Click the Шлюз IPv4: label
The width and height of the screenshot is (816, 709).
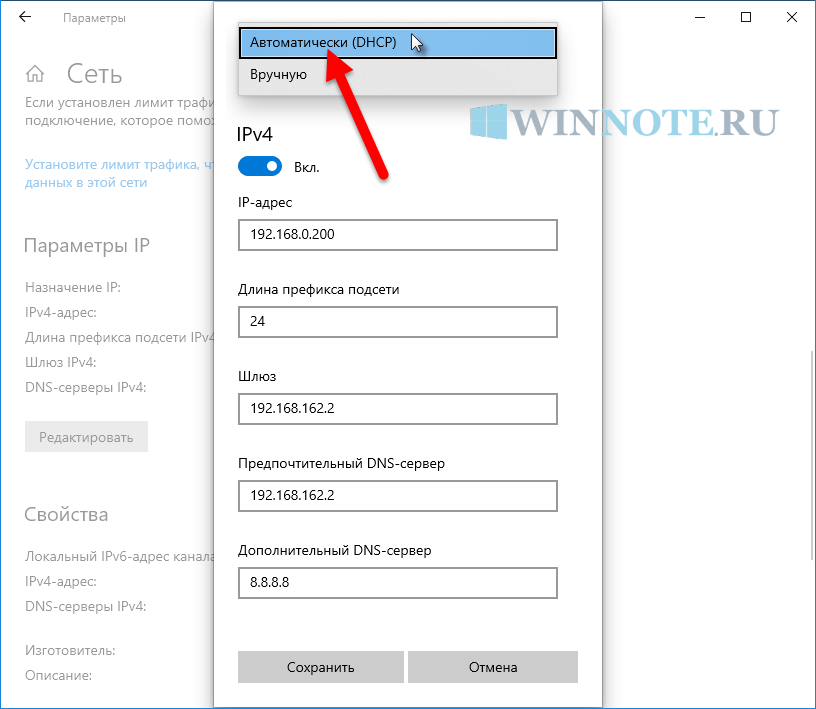pyautogui.click(x=61, y=362)
